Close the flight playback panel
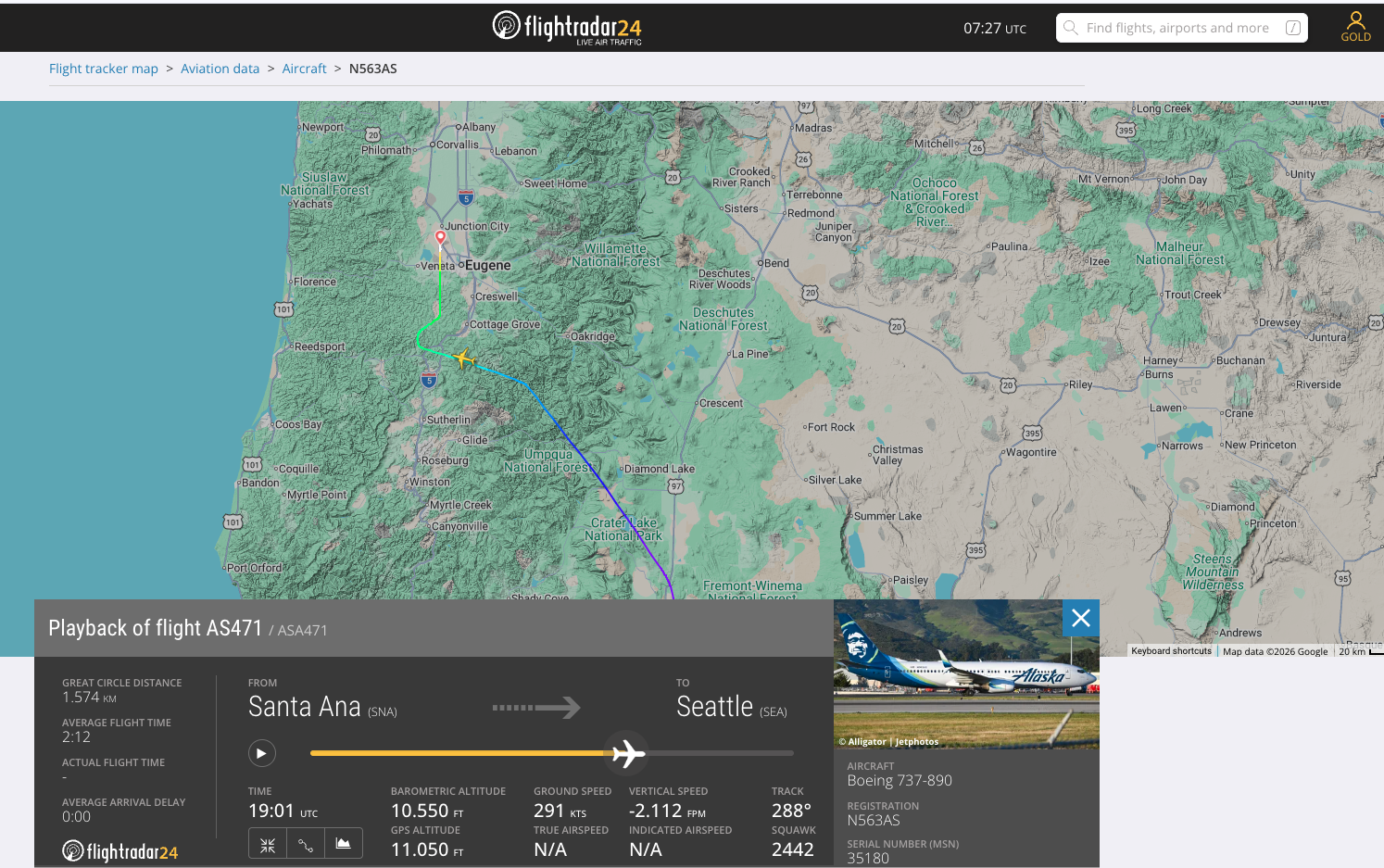 coord(1081,618)
